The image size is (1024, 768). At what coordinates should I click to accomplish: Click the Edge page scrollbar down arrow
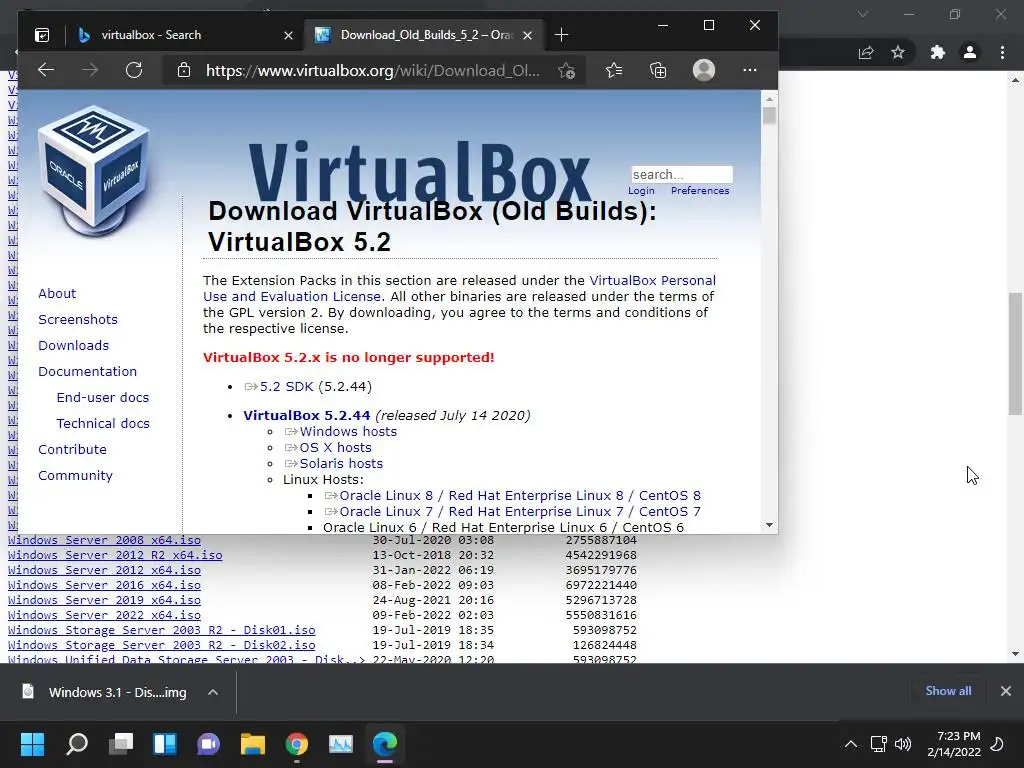tap(769, 525)
